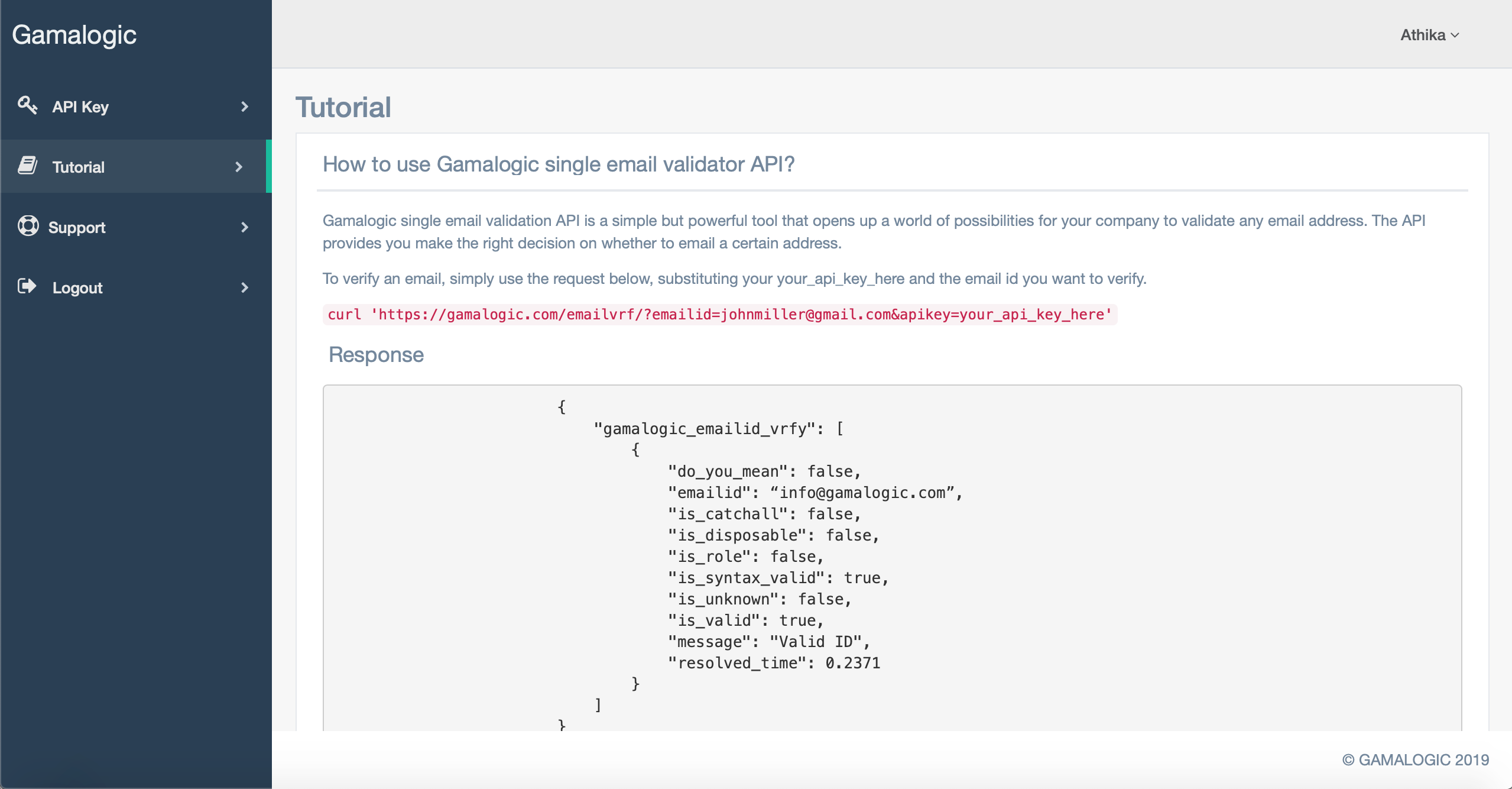The width and height of the screenshot is (1512, 789).
Task: Click the dropdown caret next to Athika
Action: click(x=1455, y=35)
